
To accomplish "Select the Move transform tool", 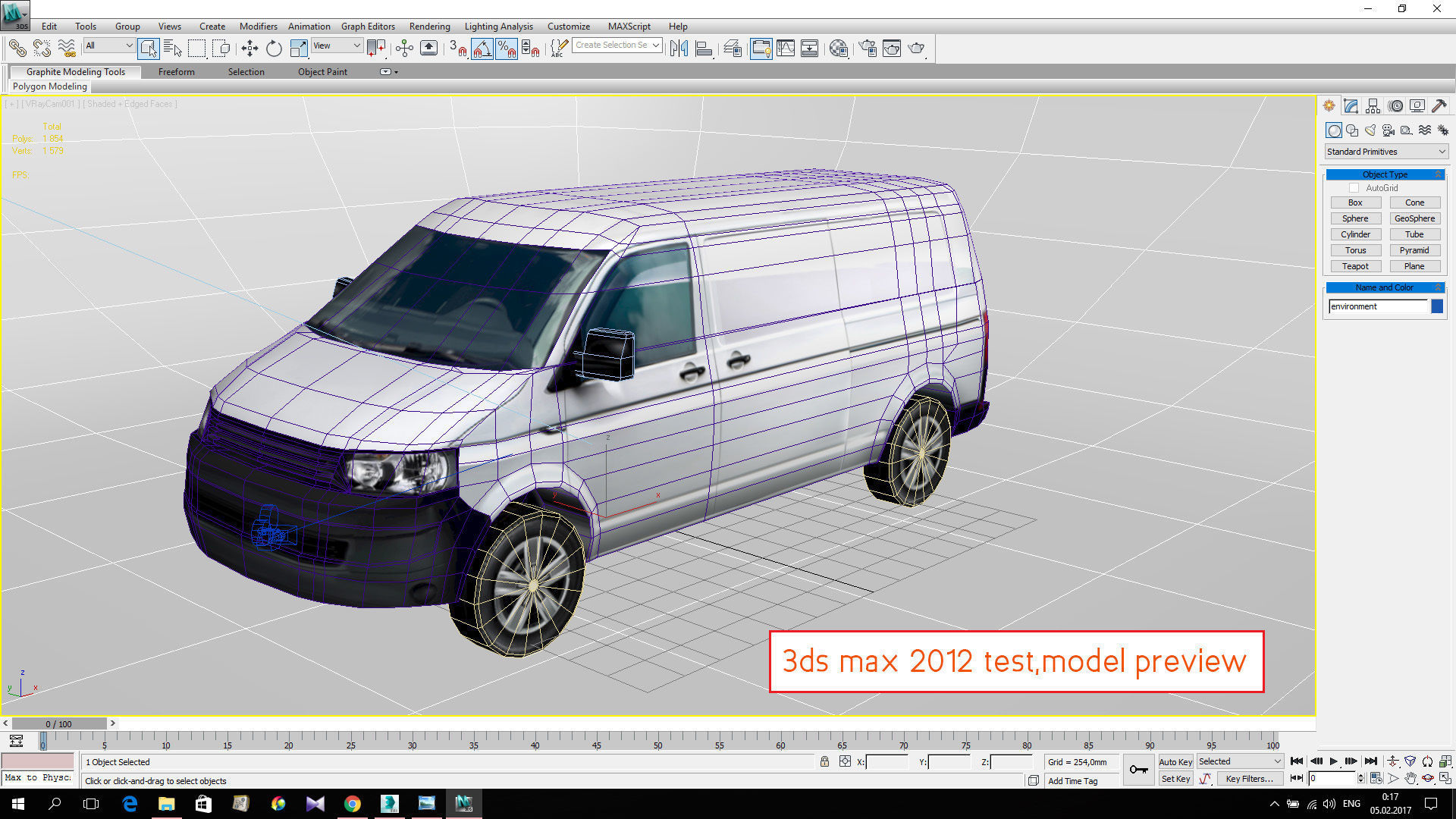I will 249,49.
